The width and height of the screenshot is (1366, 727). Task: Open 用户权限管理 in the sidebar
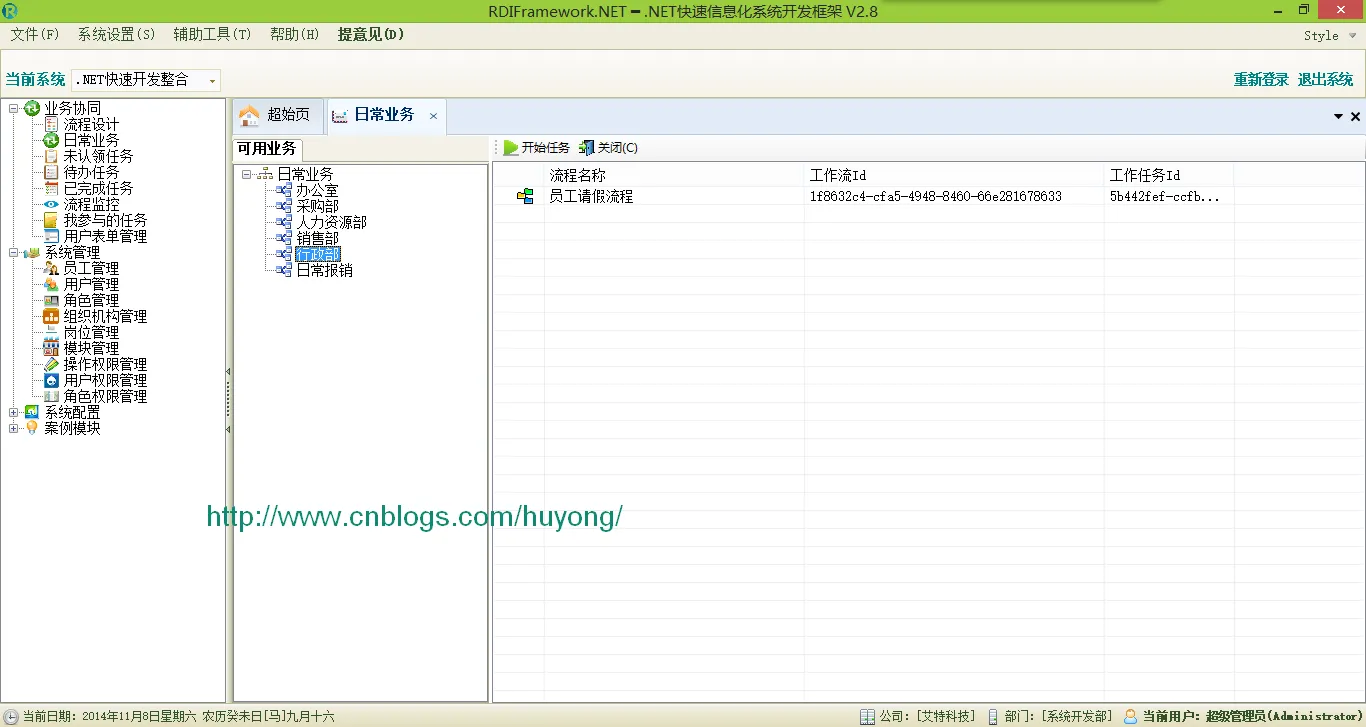(x=105, y=380)
